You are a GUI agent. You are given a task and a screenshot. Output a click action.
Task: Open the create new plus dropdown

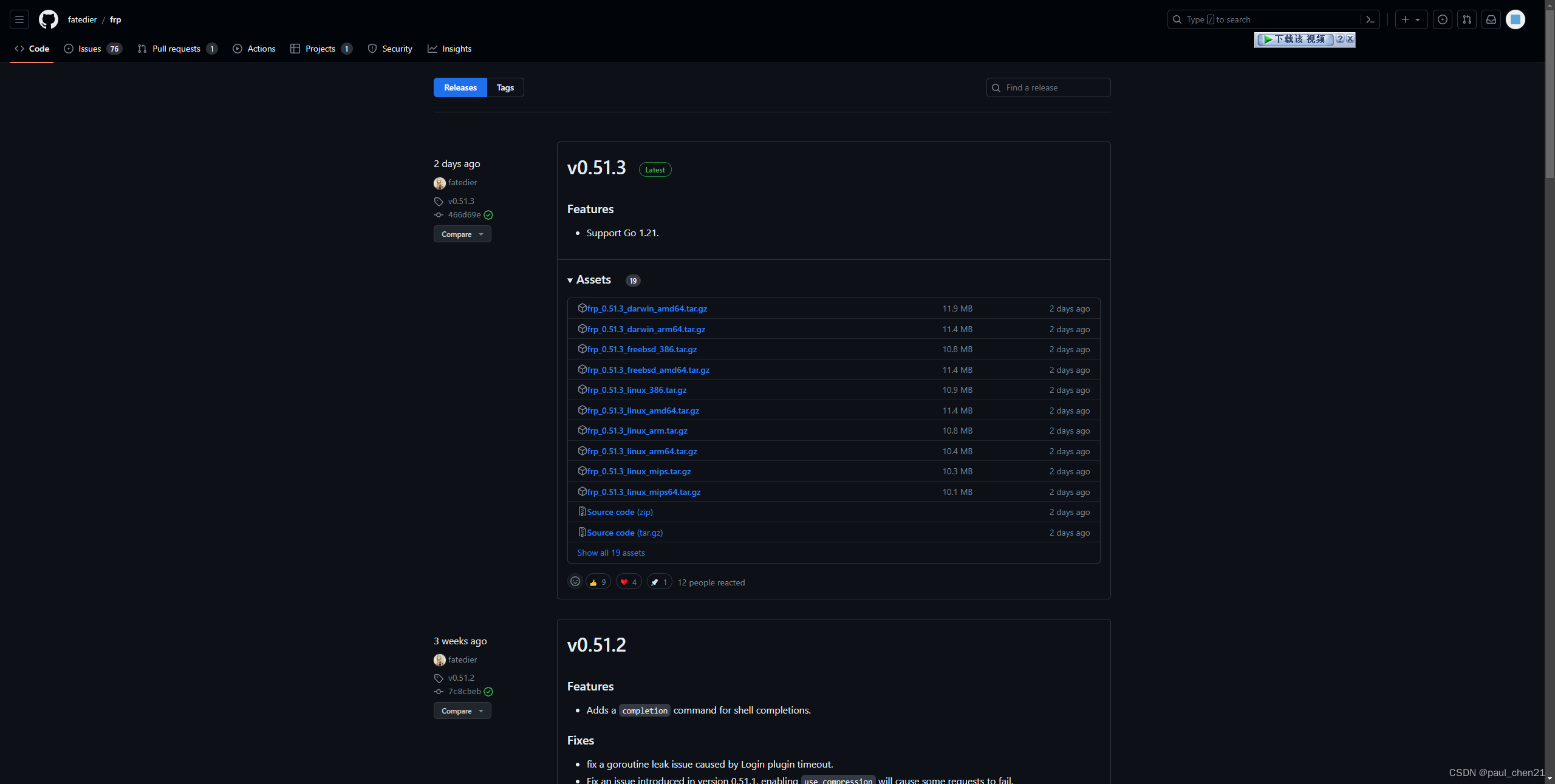[1410, 19]
